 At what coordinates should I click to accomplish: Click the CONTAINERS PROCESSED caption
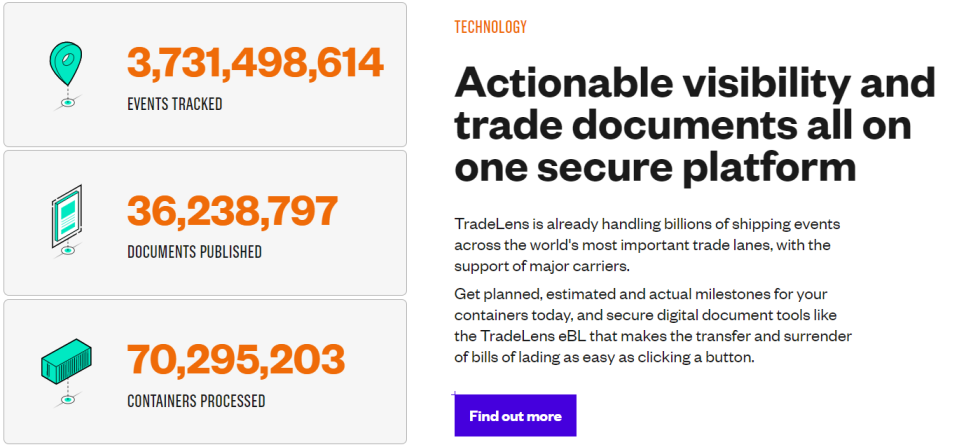196,401
